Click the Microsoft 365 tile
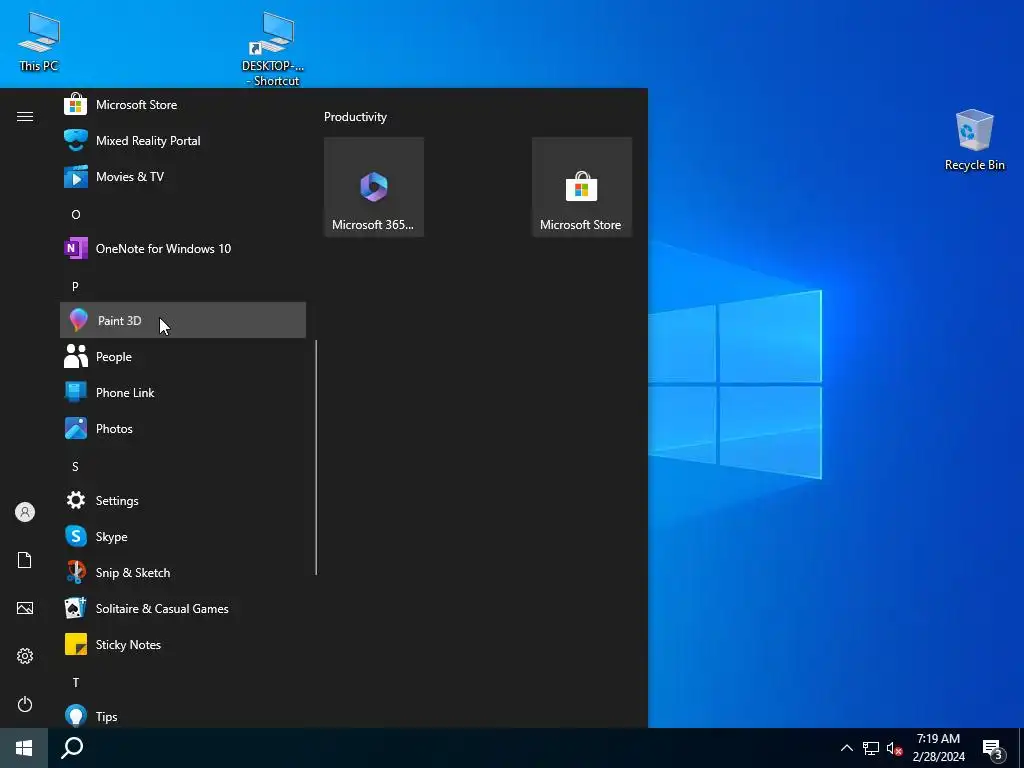The width and height of the screenshot is (1024, 768). click(374, 187)
